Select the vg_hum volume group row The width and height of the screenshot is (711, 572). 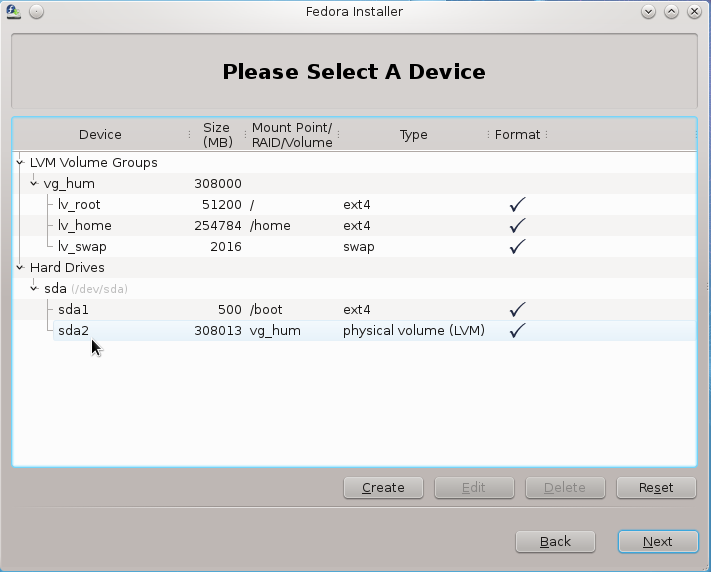tap(355, 183)
